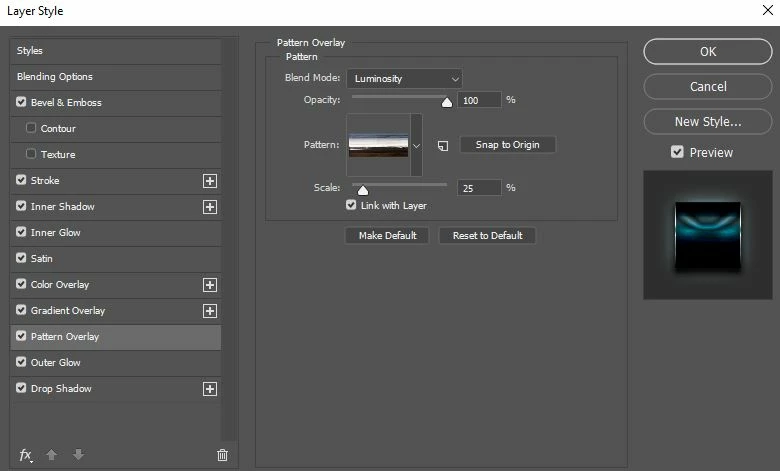This screenshot has height=471, width=780.
Task: Uncheck the Inner Shadow checkbox
Action: (x=21, y=206)
